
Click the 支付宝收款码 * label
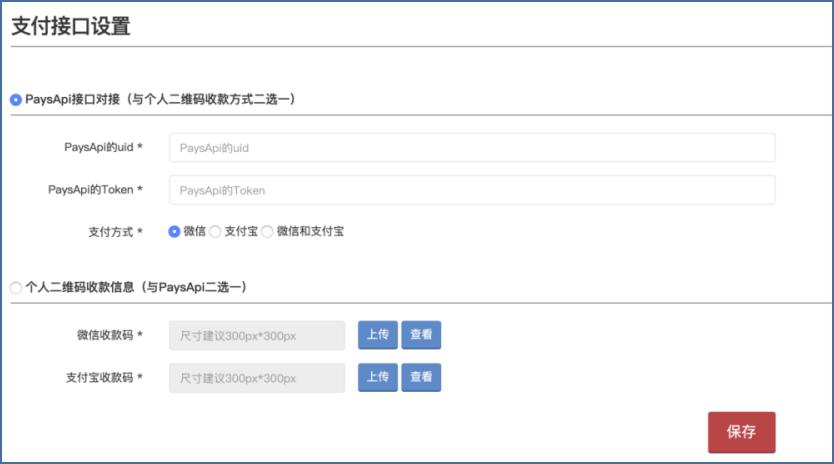coord(104,377)
